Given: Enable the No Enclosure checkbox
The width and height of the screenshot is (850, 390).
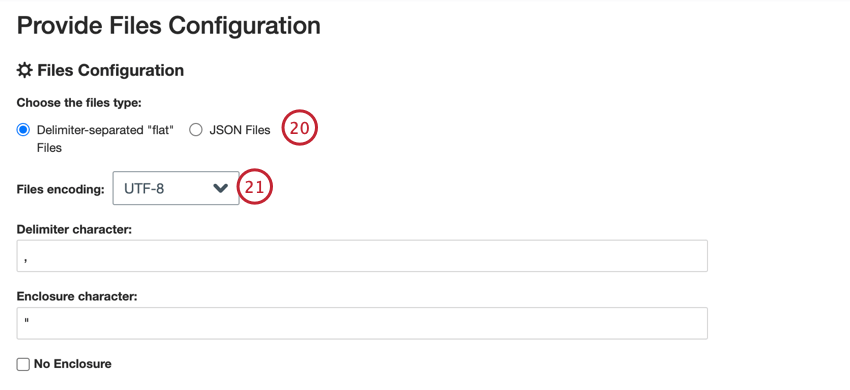Looking at the screenshot, I should (x=23, y=364).
